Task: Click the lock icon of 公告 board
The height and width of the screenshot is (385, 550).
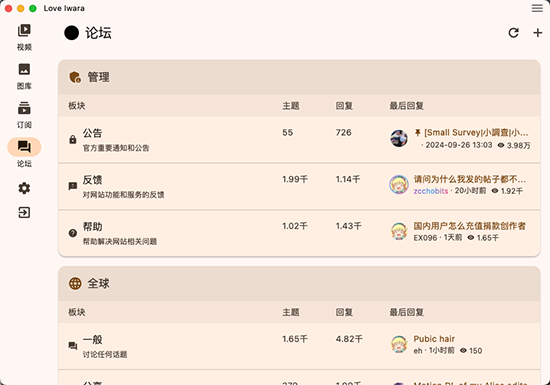Action: 73,140
